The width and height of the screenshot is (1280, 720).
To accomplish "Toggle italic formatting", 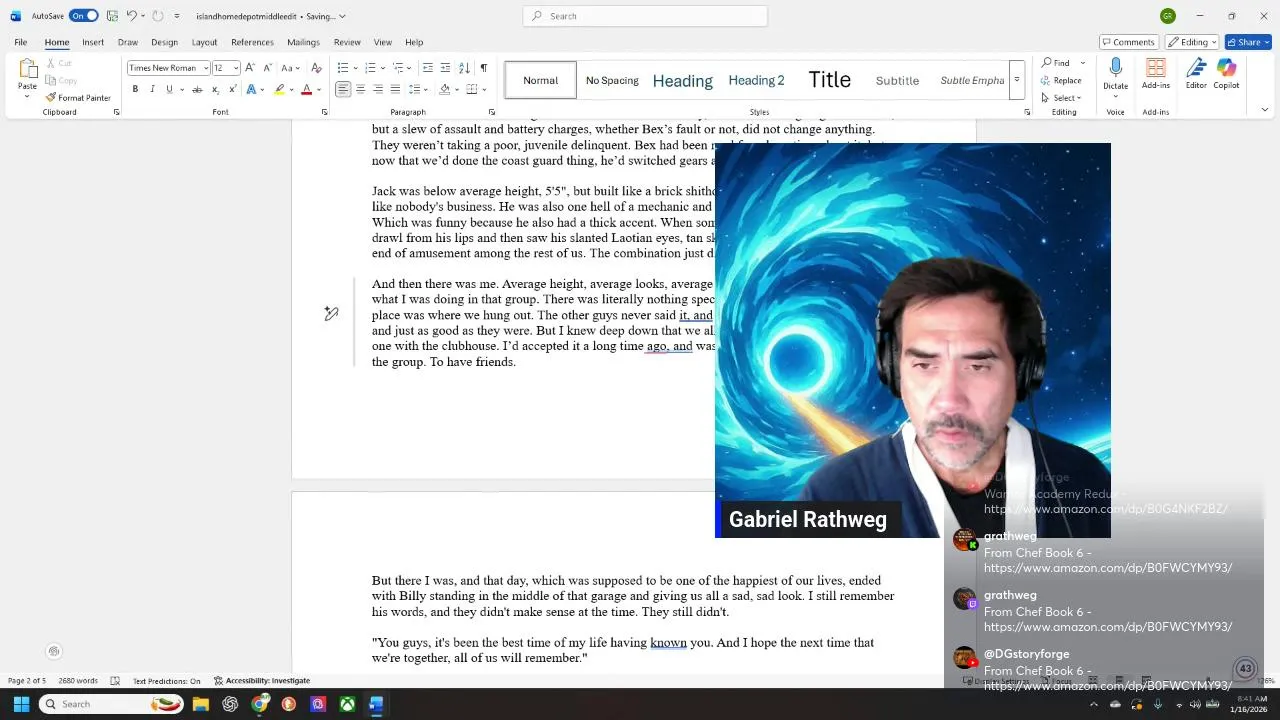I will (x=152, y=89).
